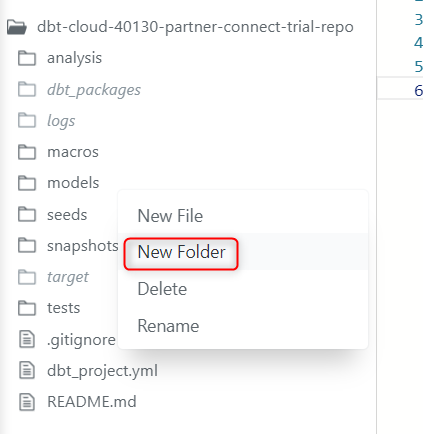Screen dimensions: 423x434
Task: Click the README.md file icon
Action: click(27, 402)
